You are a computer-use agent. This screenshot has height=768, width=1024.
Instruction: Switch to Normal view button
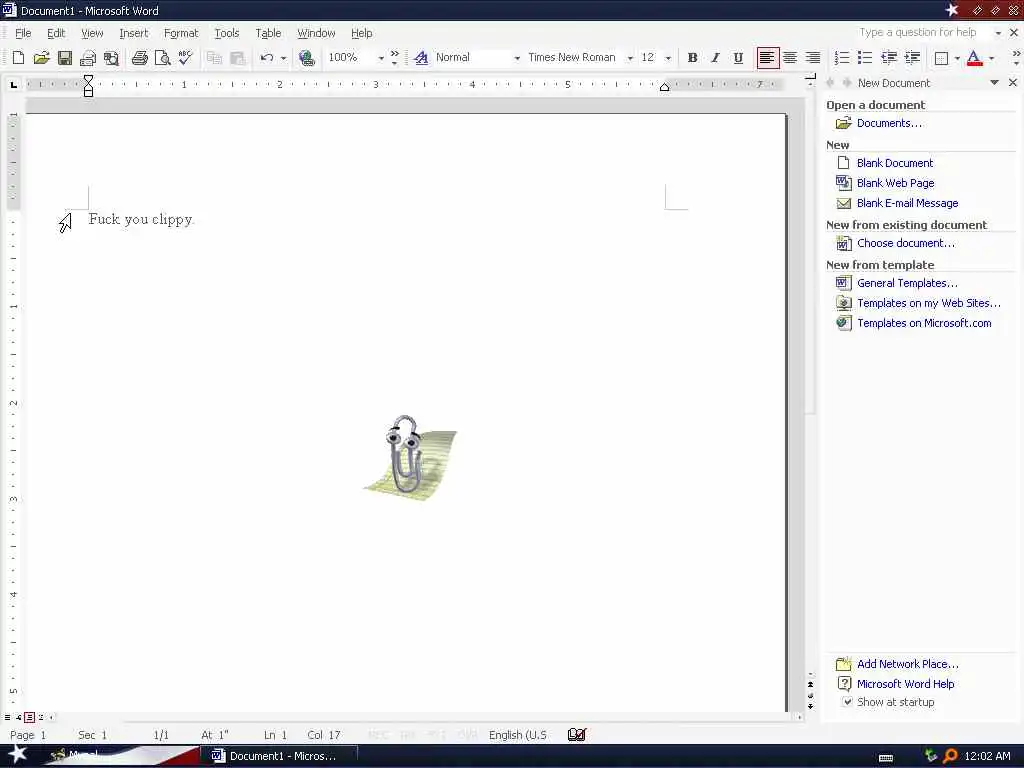pyautogui.click(x=7, y=717)
